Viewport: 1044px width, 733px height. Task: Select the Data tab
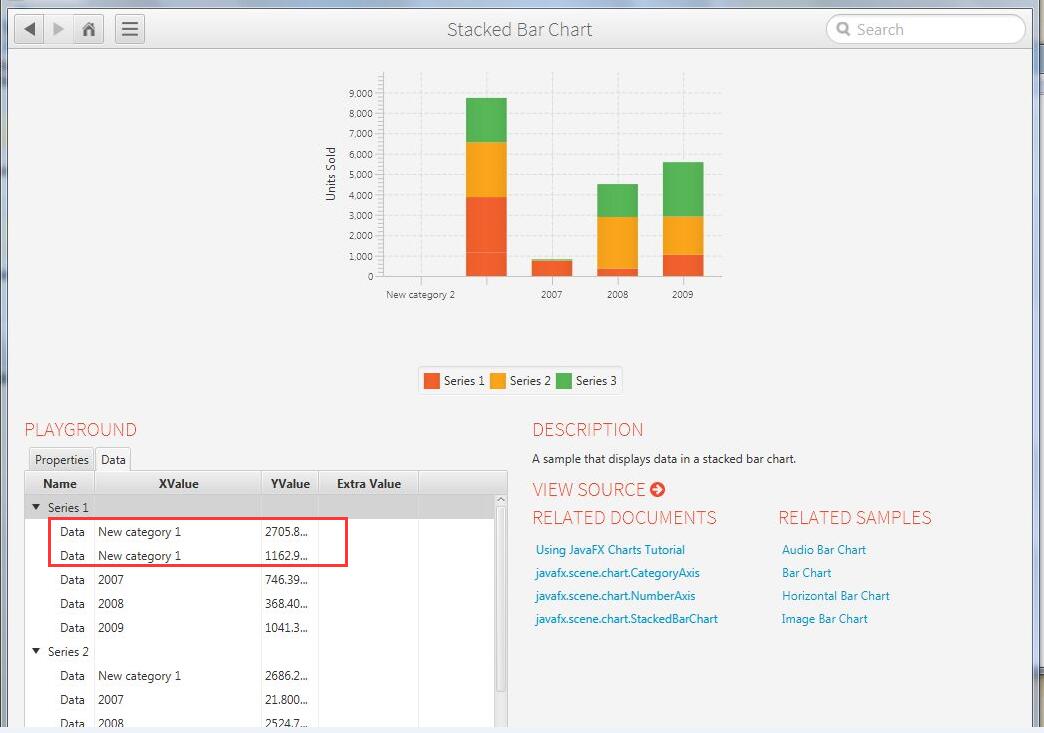click(x=113, y=460)
